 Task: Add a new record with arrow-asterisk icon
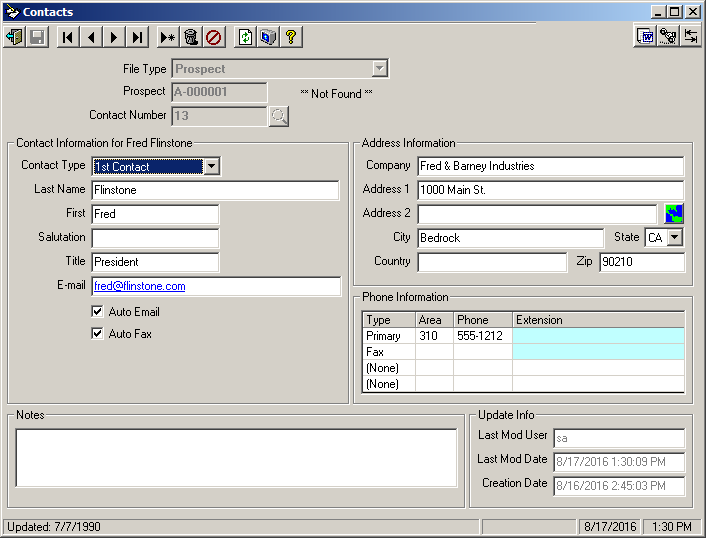pos(168,37)
